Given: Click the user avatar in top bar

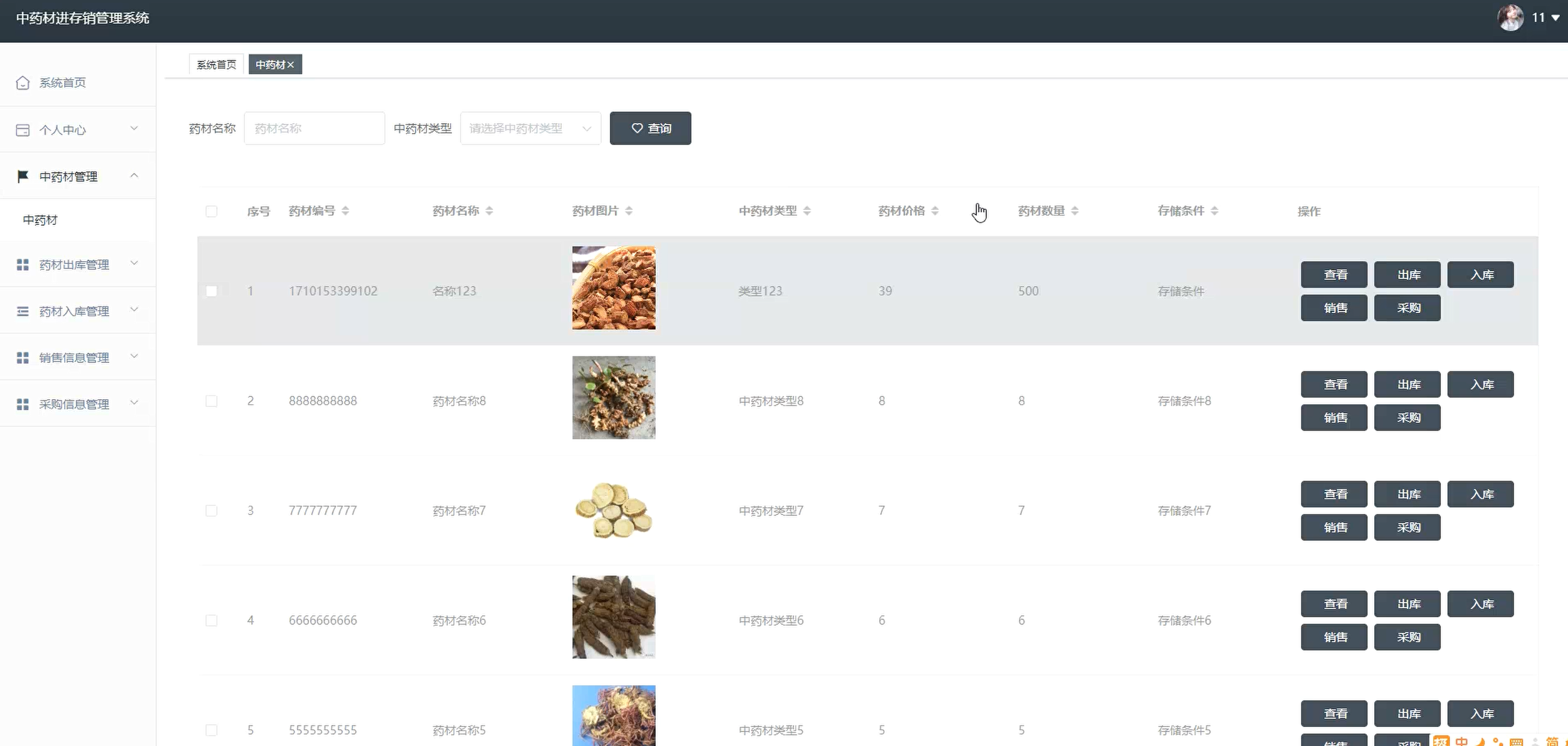Looking at the screenshot, I should 1510,18.
